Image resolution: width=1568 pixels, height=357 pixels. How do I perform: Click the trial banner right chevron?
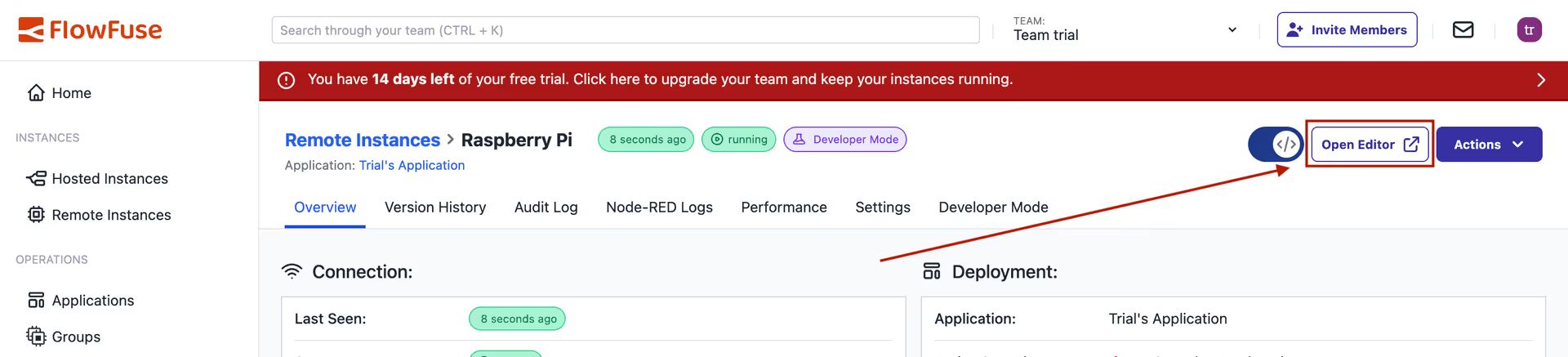tap(1540, 80)
